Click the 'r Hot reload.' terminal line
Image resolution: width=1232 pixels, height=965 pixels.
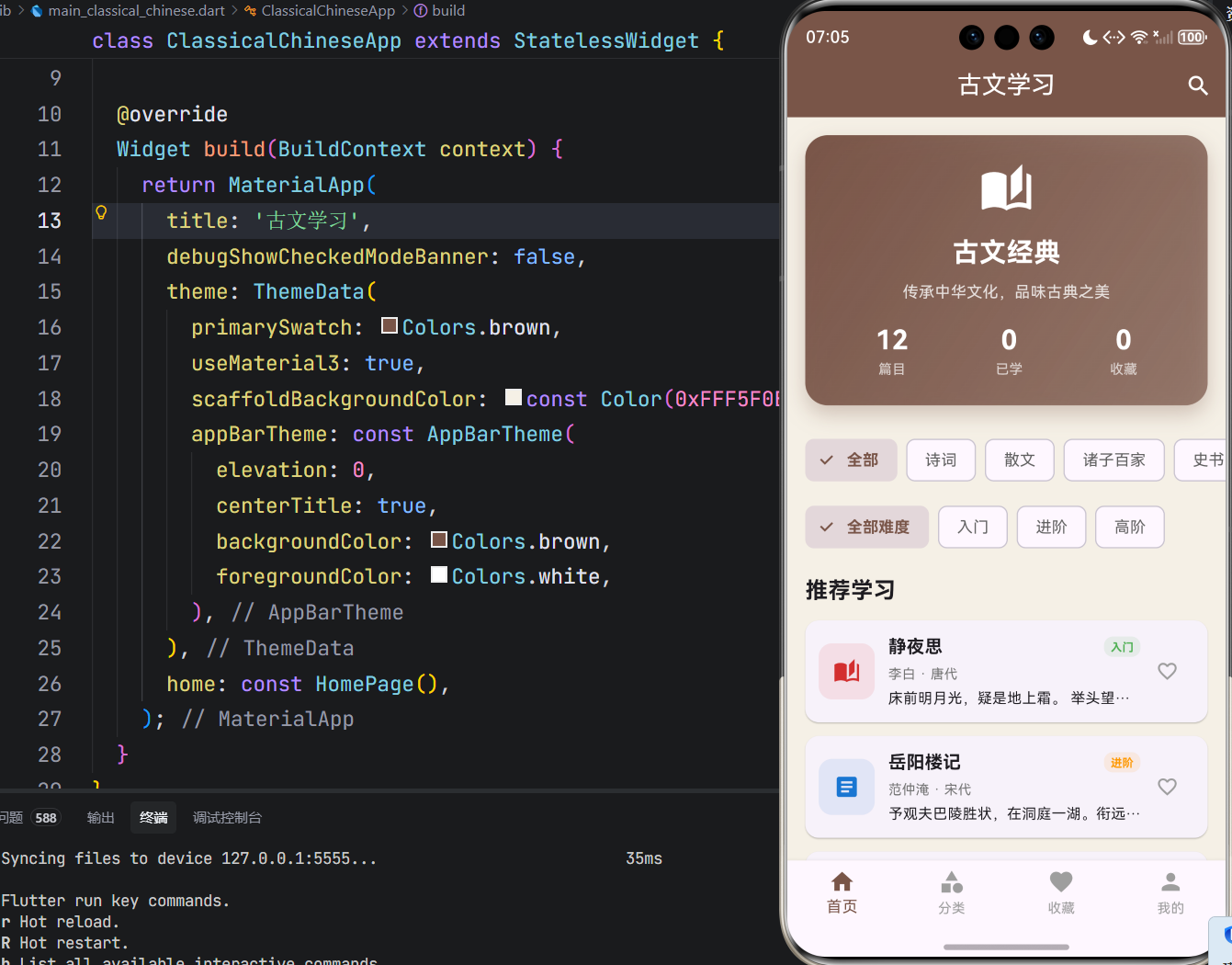pyautogui.click(x=61, y=922)
